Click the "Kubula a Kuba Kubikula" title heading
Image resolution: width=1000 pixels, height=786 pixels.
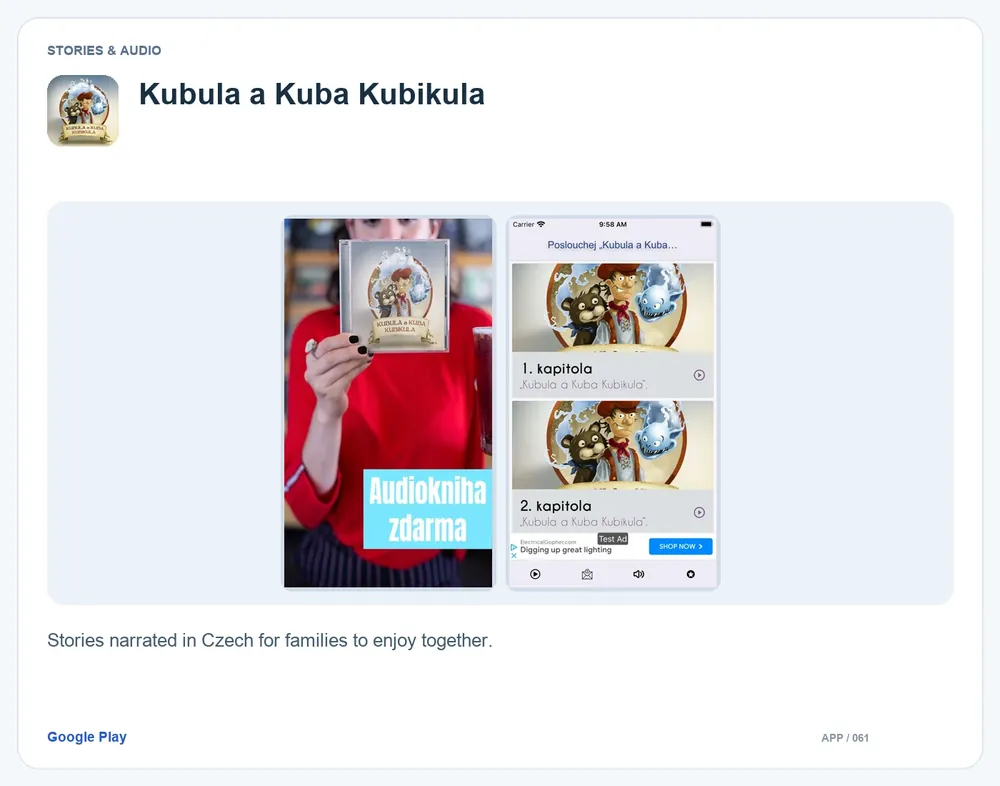point(312,94)
